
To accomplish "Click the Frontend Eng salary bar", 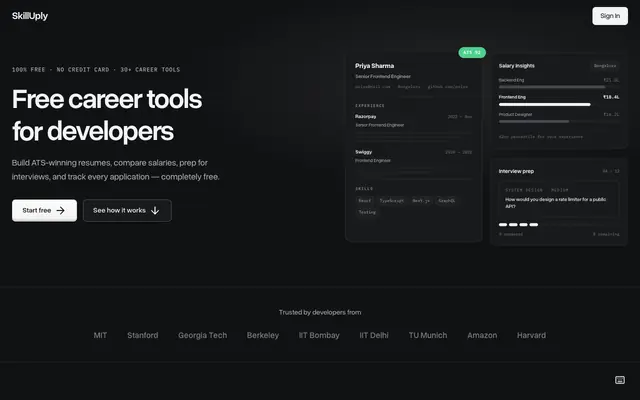I will coord(544,104).
